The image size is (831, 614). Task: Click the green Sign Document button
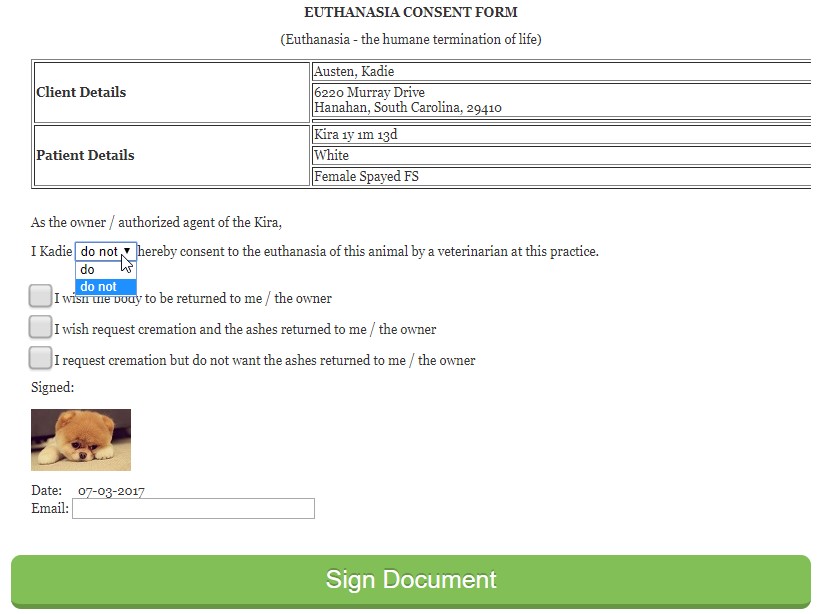(x=411, y=581)
